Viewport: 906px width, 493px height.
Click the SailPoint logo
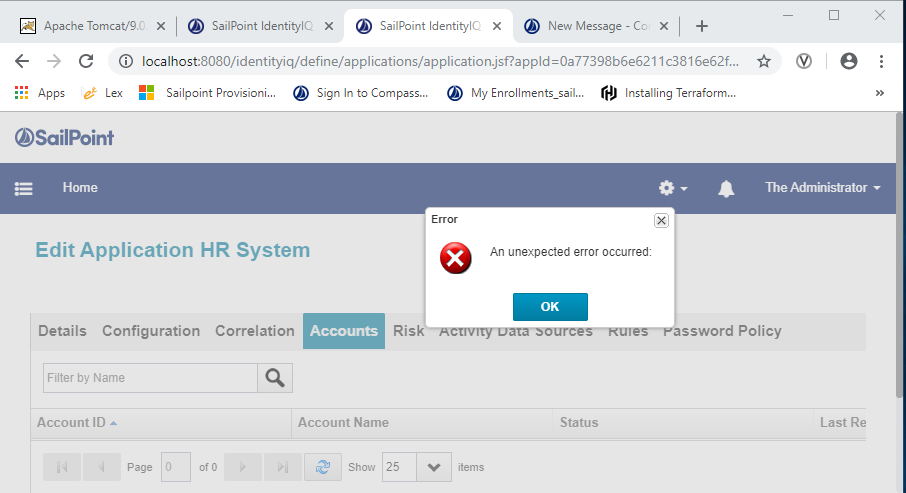(x=65, y=137)
